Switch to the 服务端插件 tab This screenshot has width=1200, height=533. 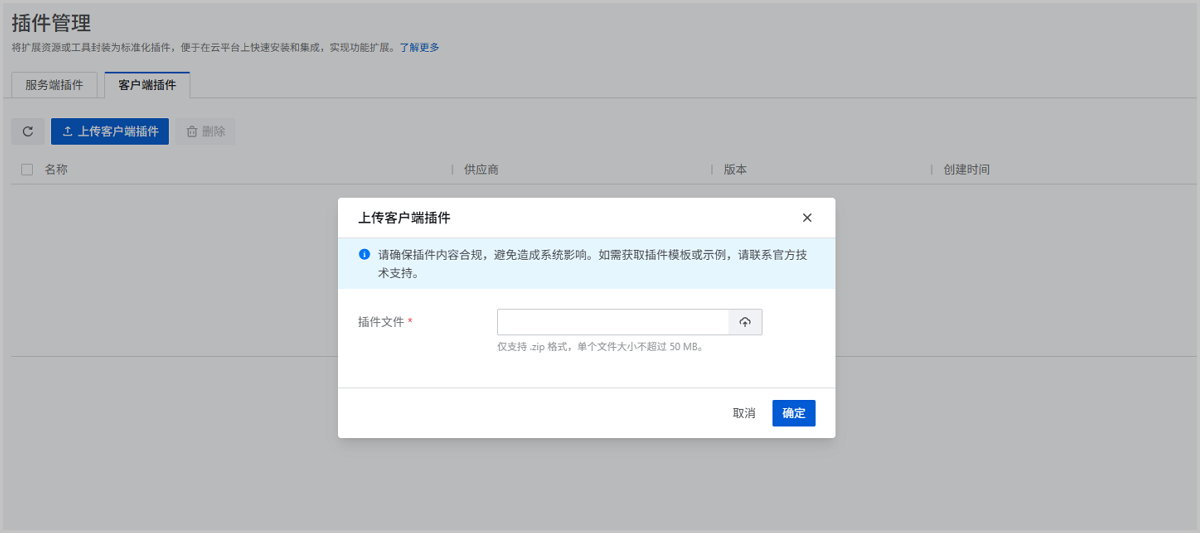pos(54,85)
